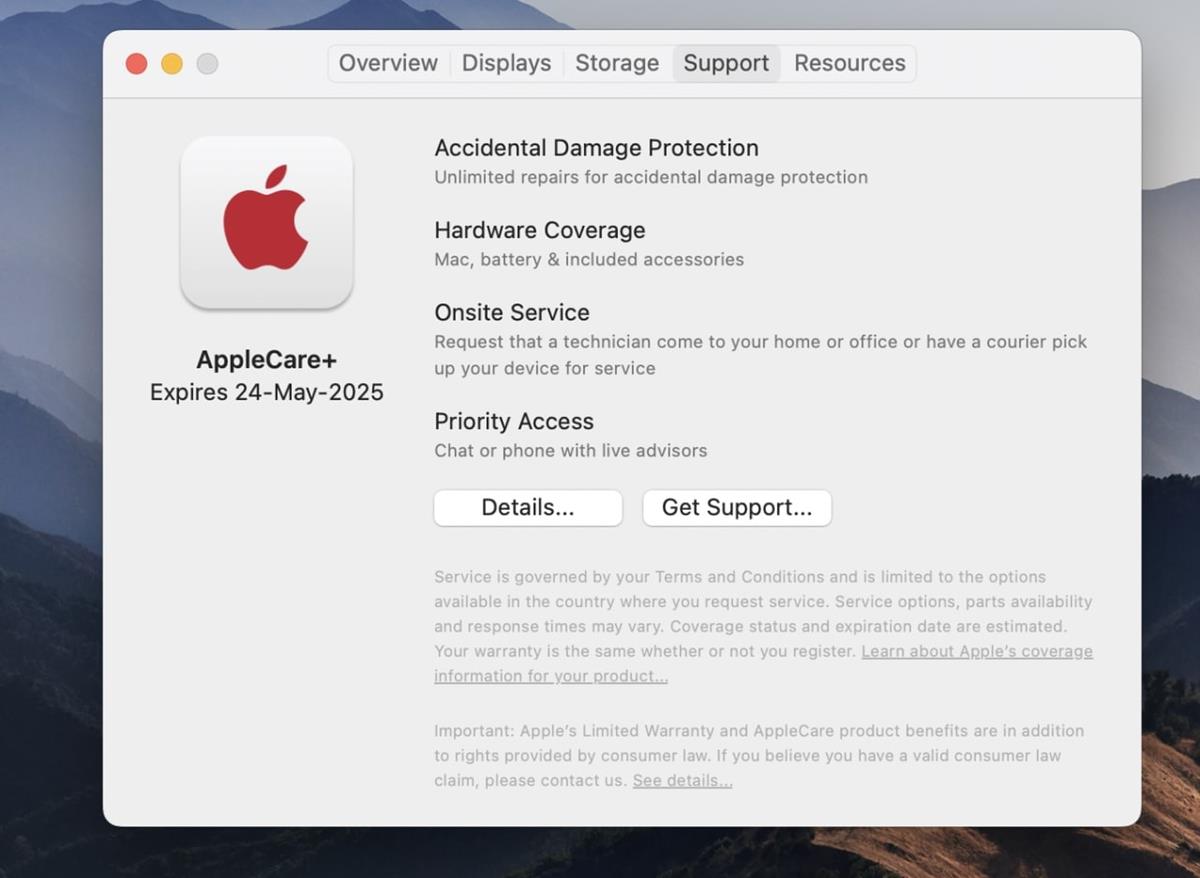Viewport: 1200px width, 878px height.
Task: Select the AppleCare+ title text
Action: pos(266,359)
